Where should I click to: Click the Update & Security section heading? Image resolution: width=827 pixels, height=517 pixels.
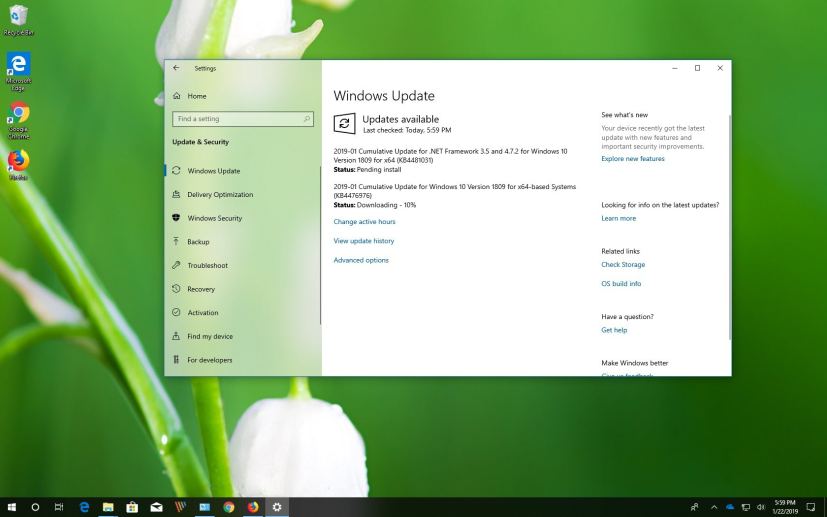[x=200, y=142]
